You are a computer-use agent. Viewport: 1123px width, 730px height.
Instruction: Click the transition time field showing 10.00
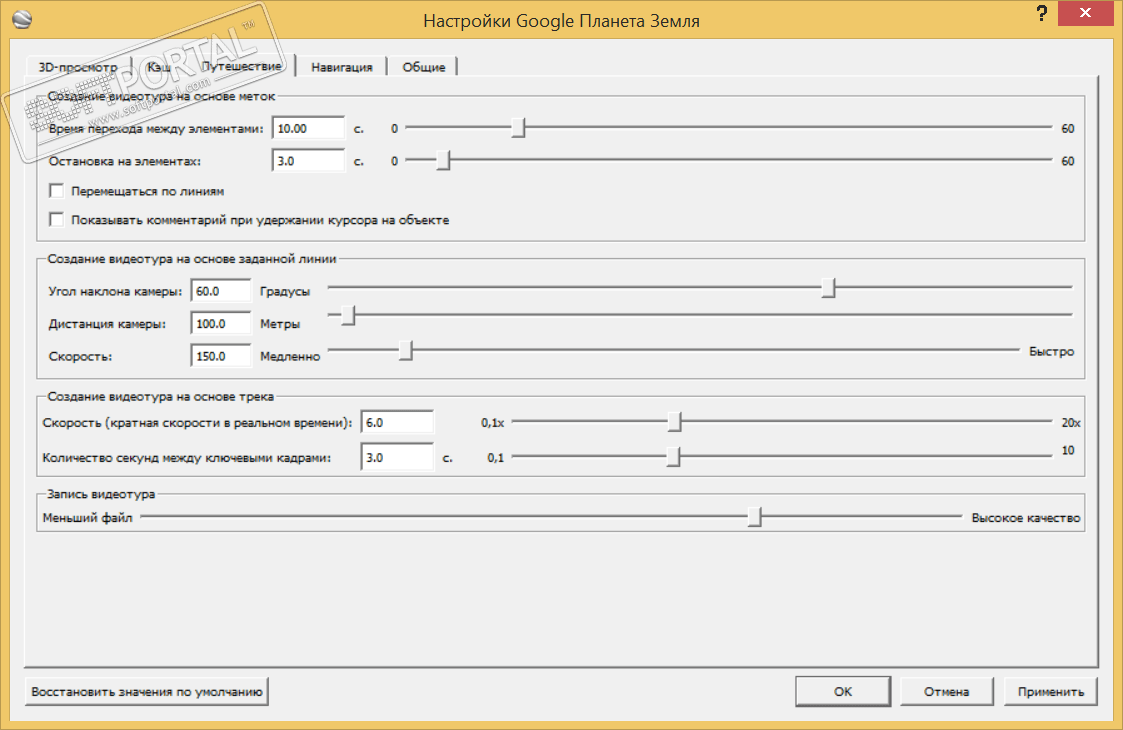click(x=309, y=128)
